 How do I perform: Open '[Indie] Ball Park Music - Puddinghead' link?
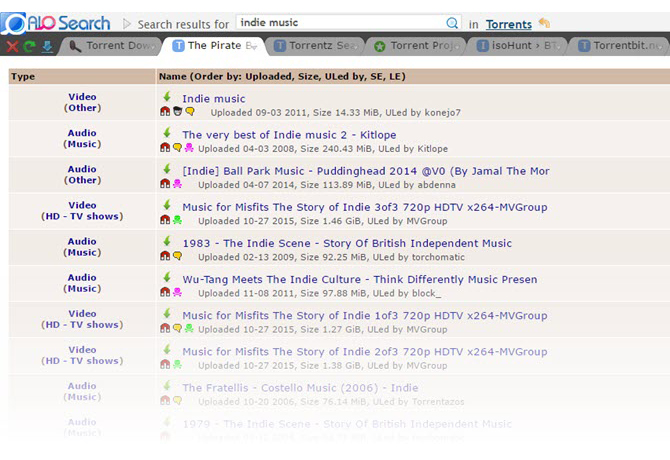(366, 171)
